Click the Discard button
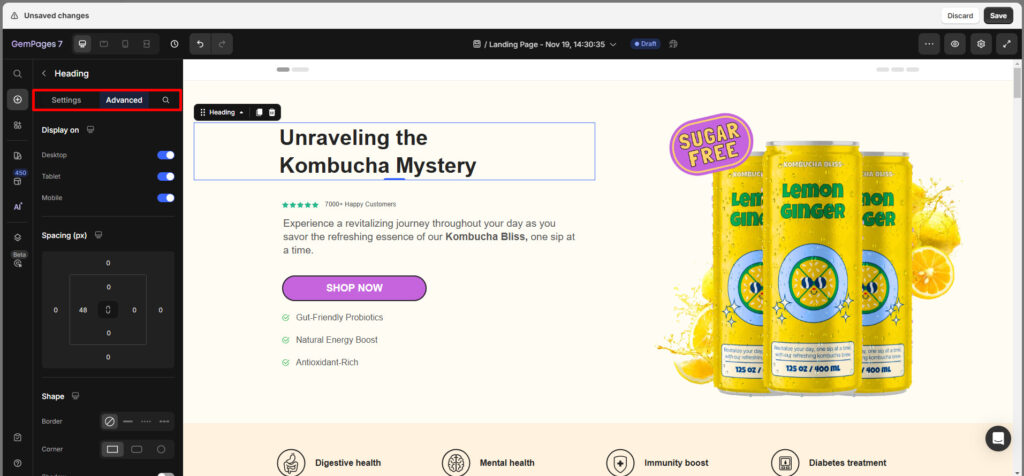 [960, 16]
